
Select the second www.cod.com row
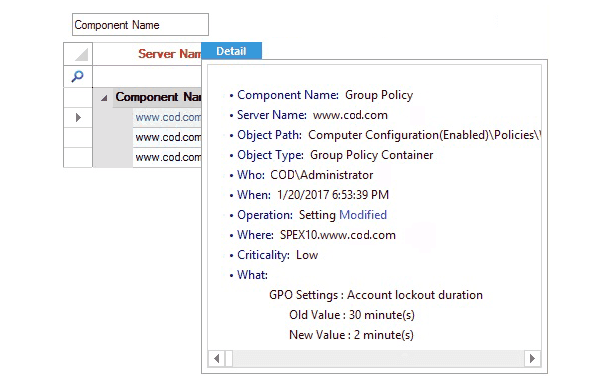click(167, 137)
